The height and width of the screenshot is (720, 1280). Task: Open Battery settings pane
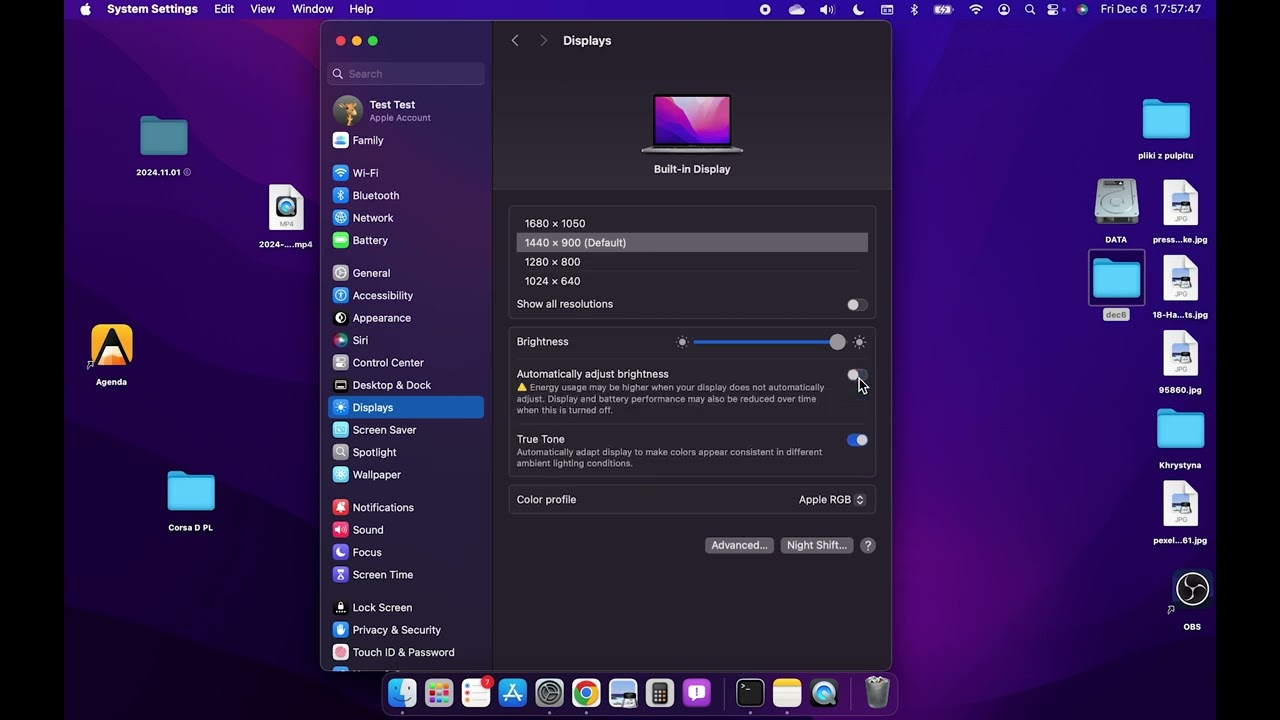pos(406,241)
